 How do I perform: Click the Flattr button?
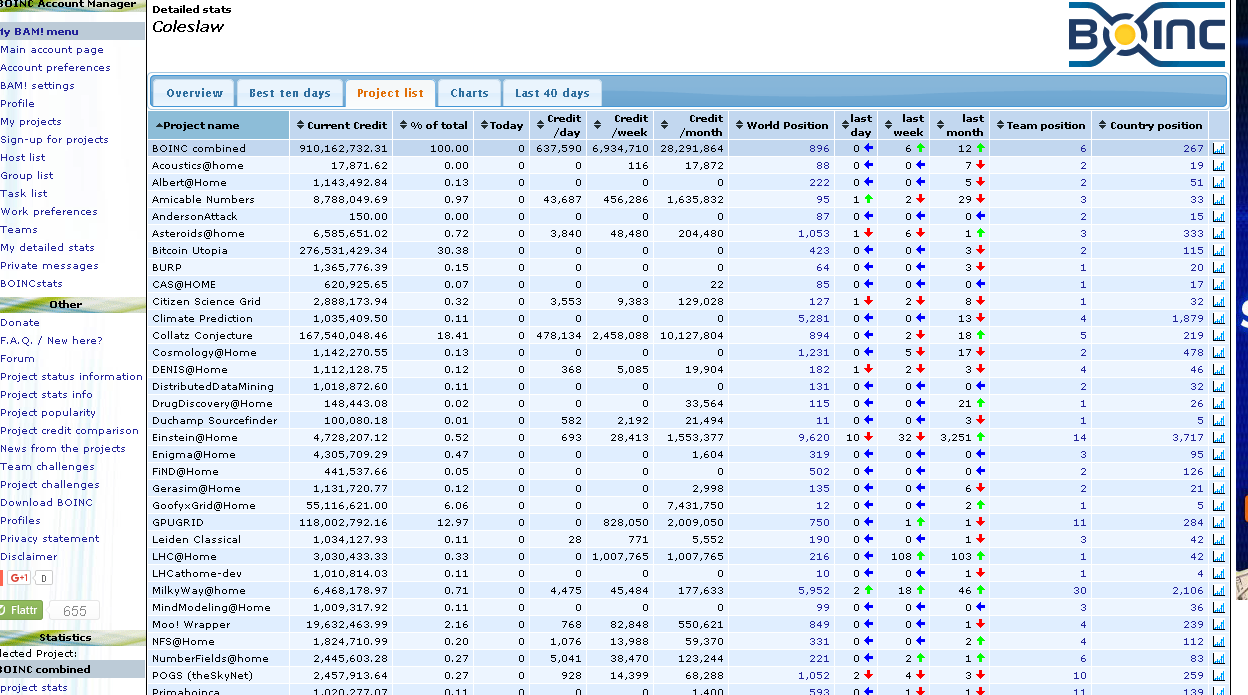coord(22,610)
